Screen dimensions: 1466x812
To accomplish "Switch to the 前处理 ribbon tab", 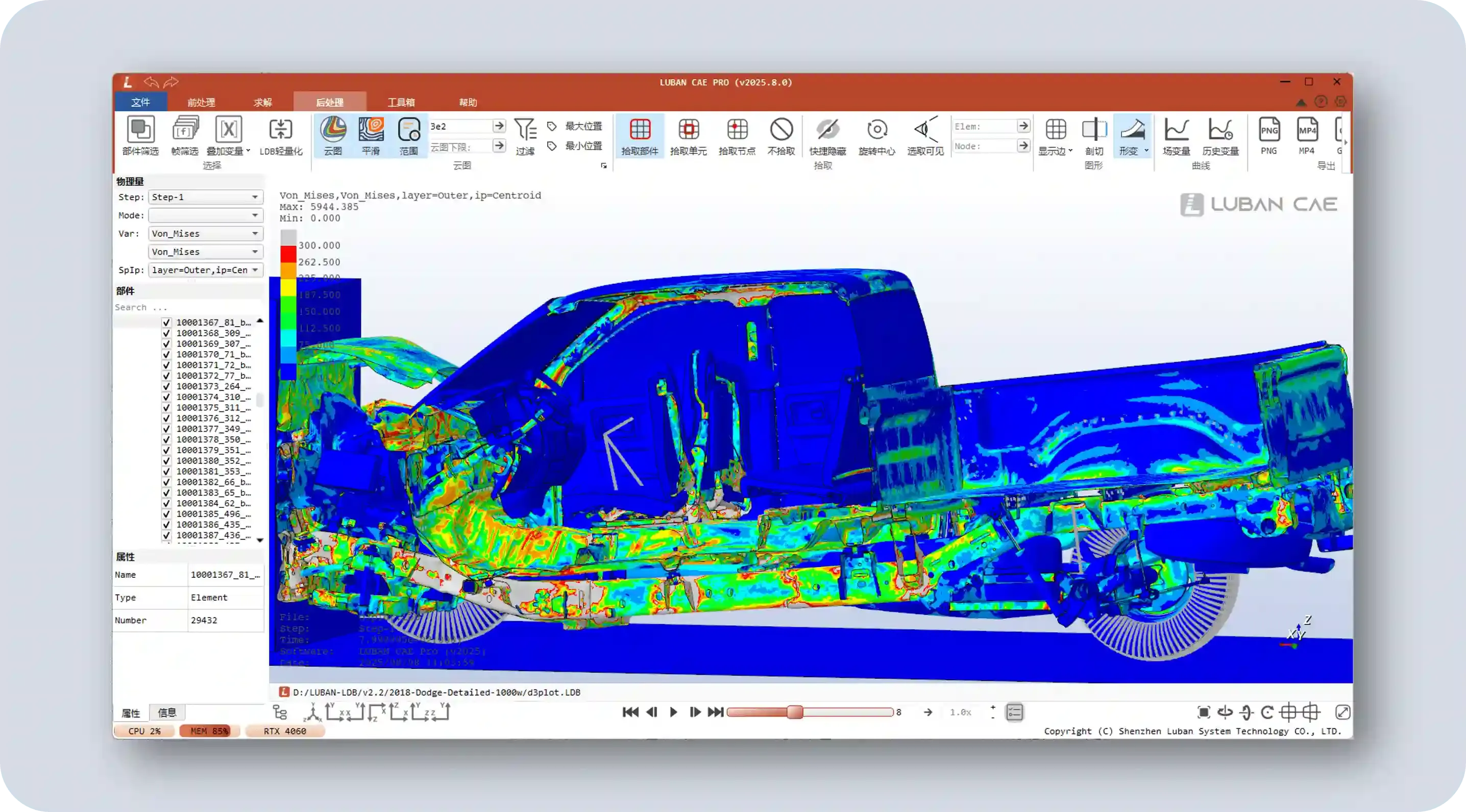I will point(201,103).
